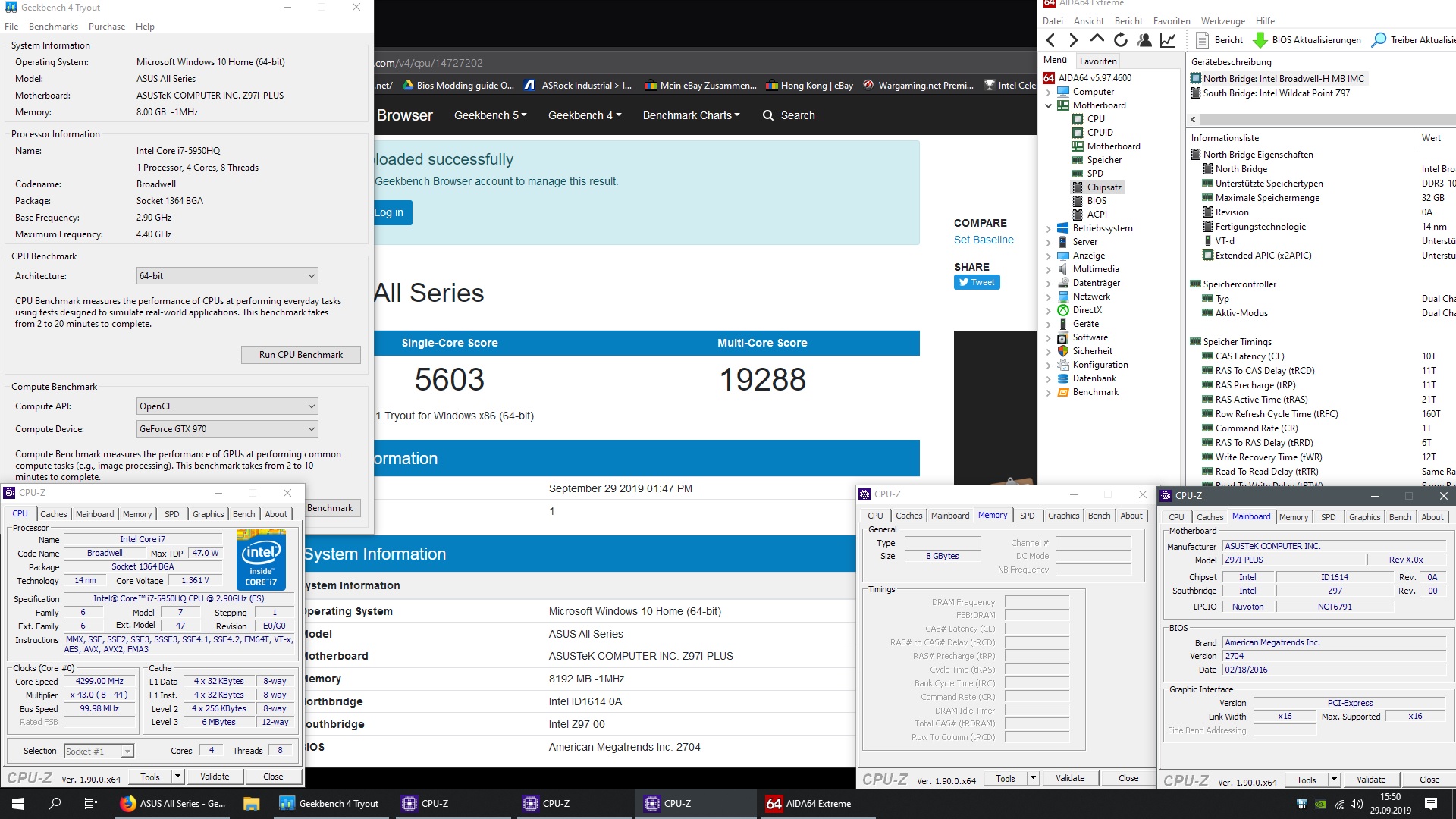Image resolution: width=1456 pixels, height=819 pixels.
Task: Switch to Firefox ASUS All Series taskbar item
Action: (x=174, y=803)
